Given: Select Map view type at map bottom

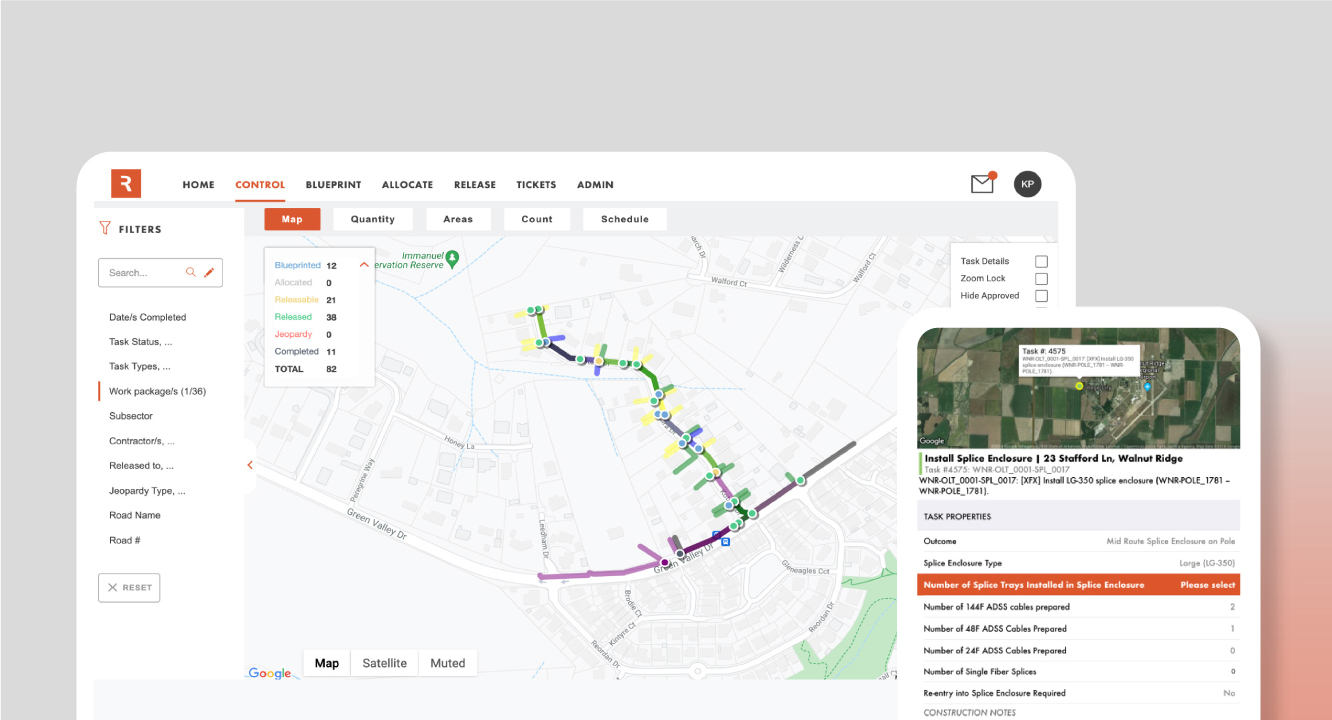Looking at the screenshot, I should 327,663.
